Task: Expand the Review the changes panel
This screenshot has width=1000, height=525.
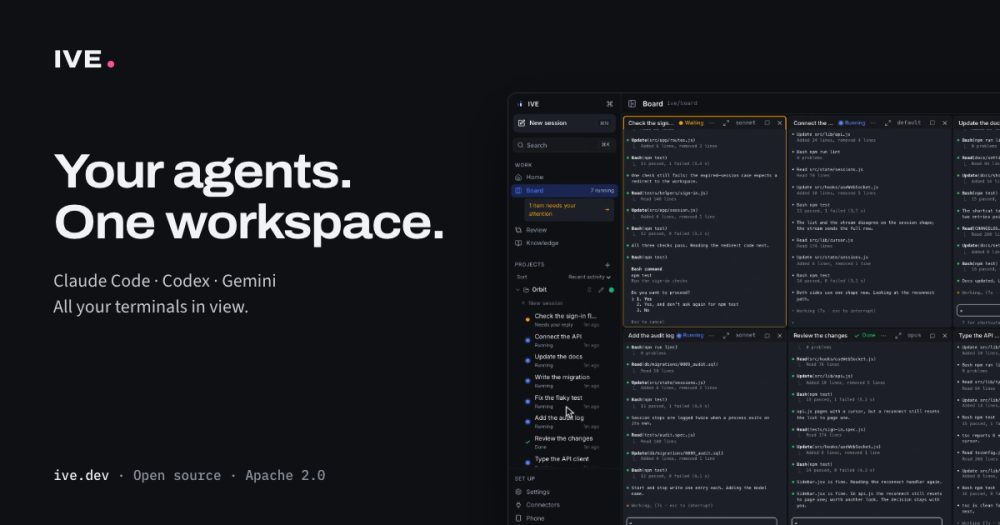Action: click(x=898, y=336)
